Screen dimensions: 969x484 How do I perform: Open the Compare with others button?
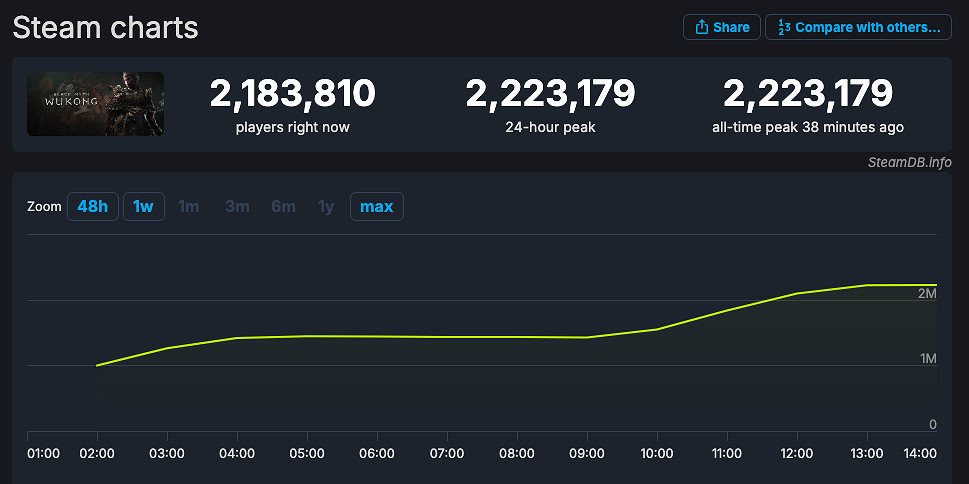[858, 27]
